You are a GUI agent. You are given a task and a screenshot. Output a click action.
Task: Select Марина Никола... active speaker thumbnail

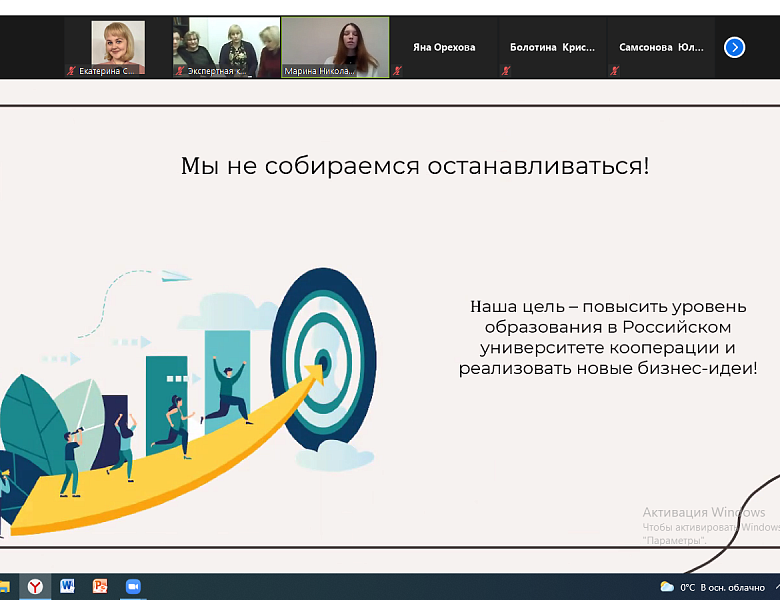[335, 47]
